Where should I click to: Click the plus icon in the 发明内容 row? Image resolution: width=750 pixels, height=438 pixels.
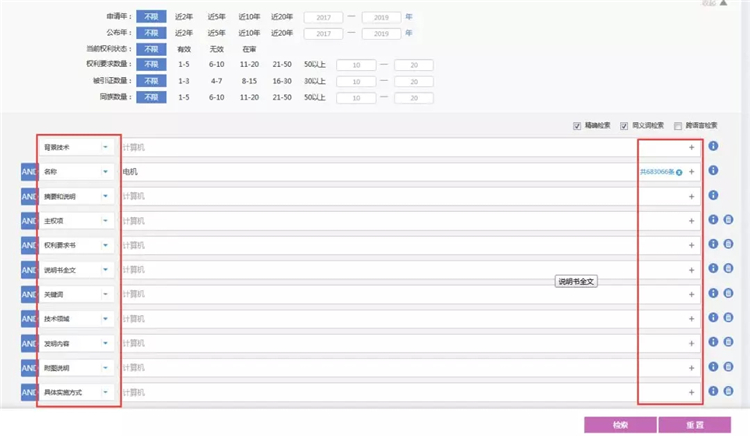pyautogui.click(x=691, y=343)
